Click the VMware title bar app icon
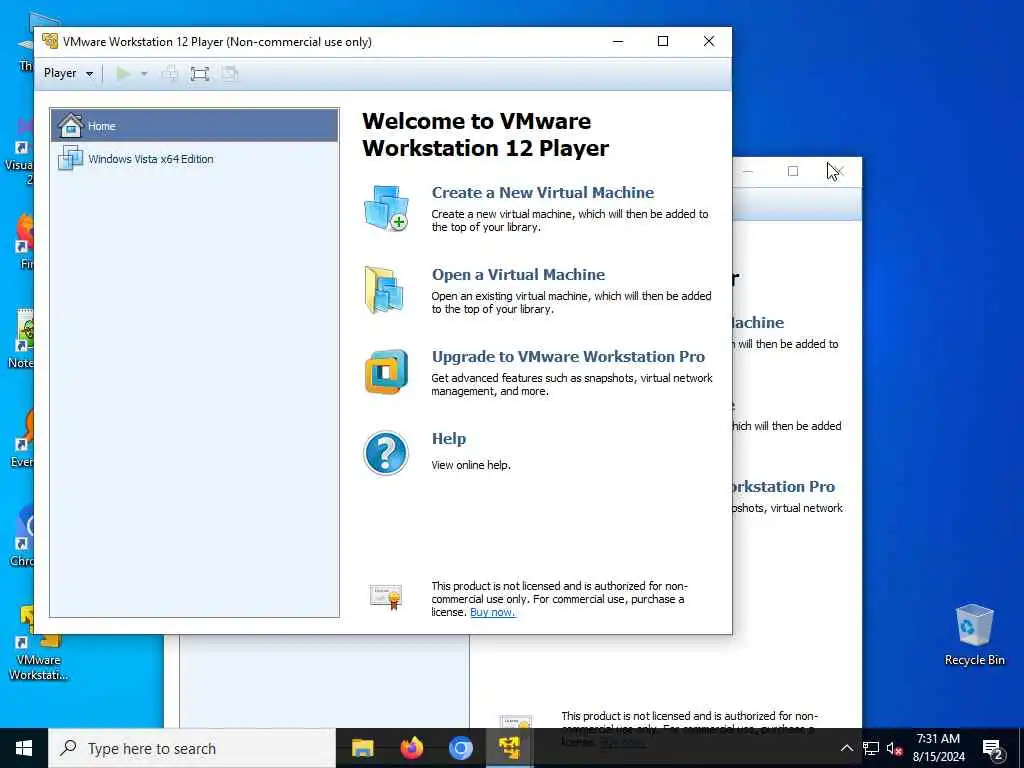Viewport: 1024px width, 768px height. 50,41
